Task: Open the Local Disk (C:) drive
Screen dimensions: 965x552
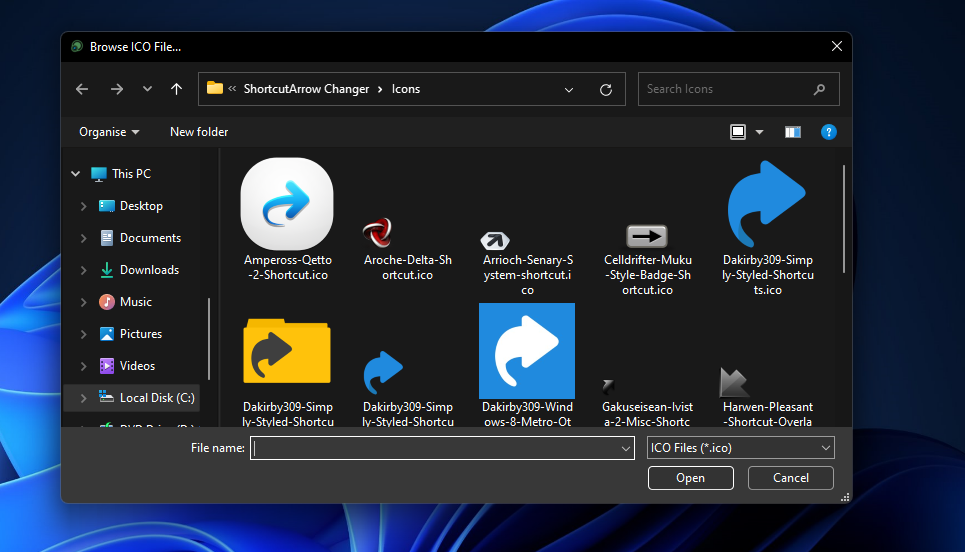Action: 156,398
